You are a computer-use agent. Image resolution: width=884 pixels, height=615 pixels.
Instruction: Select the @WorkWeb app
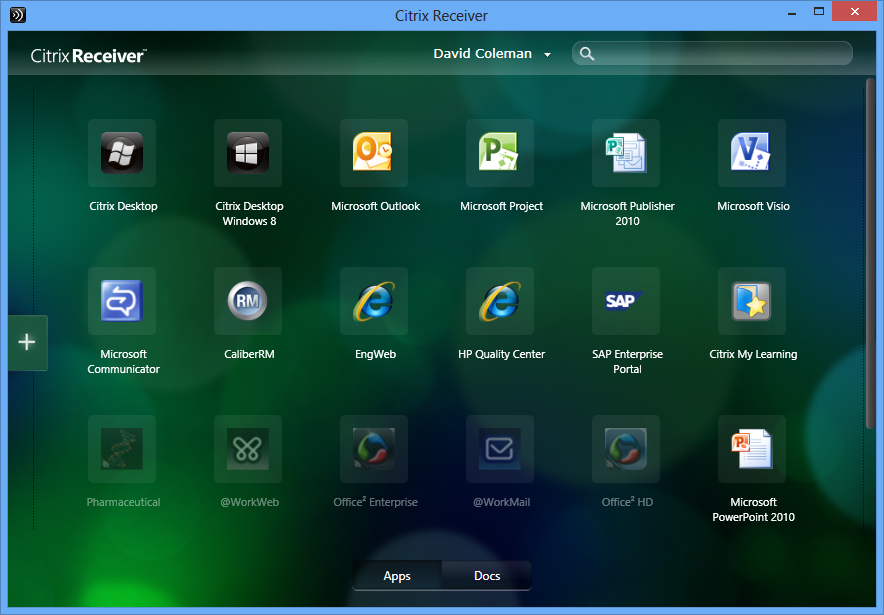(x=248, y=449)
